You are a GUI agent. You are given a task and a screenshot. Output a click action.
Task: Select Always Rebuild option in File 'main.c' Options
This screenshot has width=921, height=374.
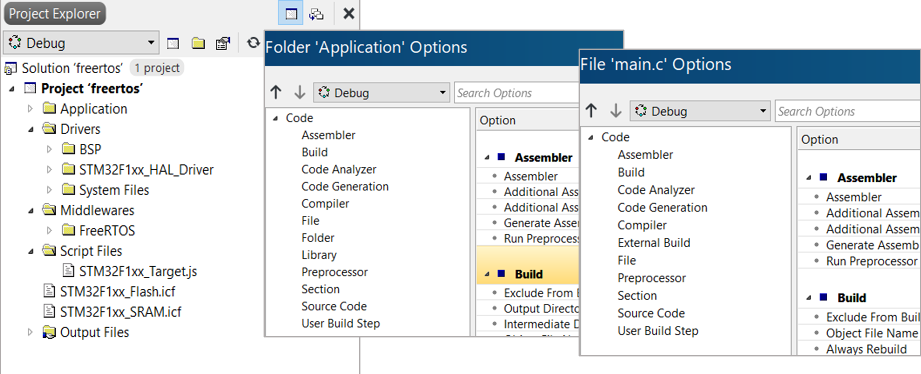click(866, 349)
